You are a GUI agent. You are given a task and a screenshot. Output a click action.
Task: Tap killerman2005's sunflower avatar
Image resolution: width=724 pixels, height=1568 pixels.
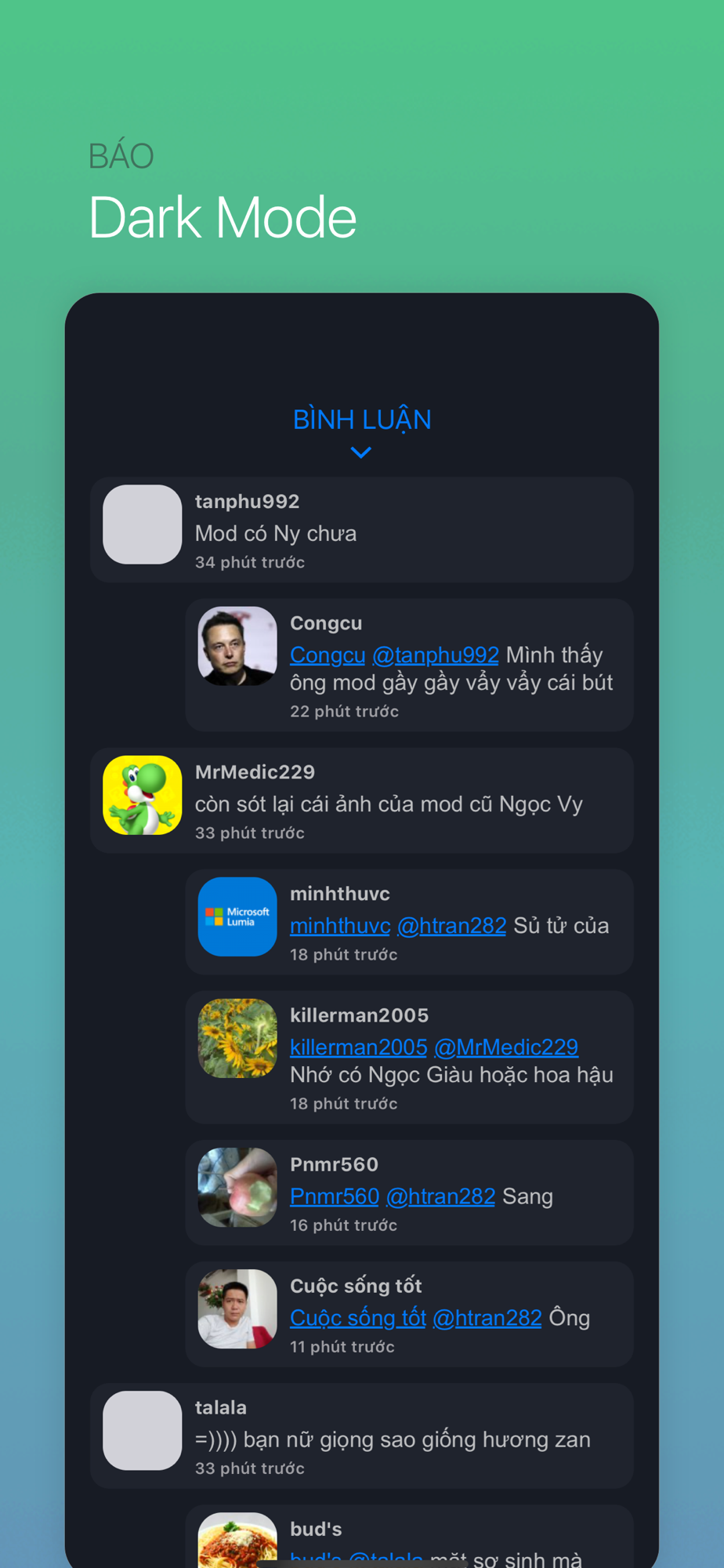click(x=237, y=1038)
